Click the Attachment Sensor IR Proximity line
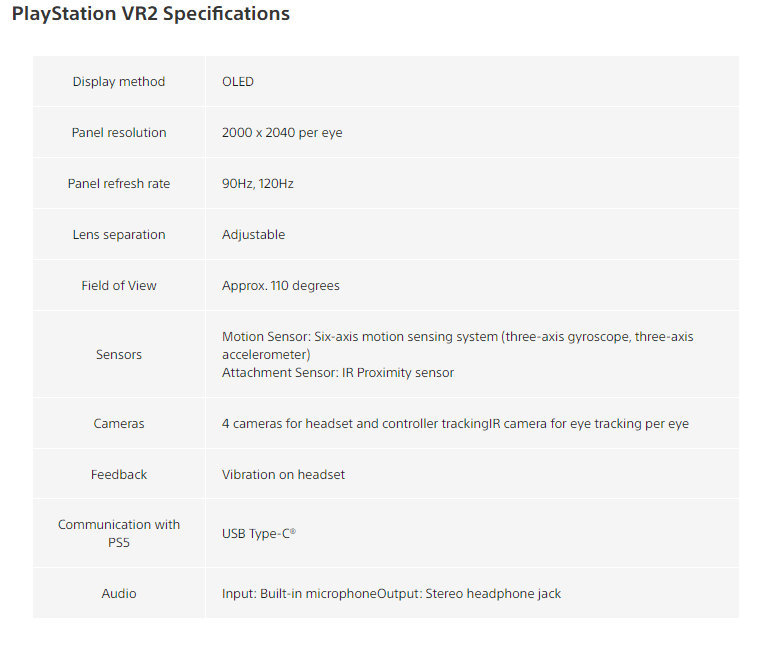The image size is (765, 647). pyautogui.click(x=338, y=373)
